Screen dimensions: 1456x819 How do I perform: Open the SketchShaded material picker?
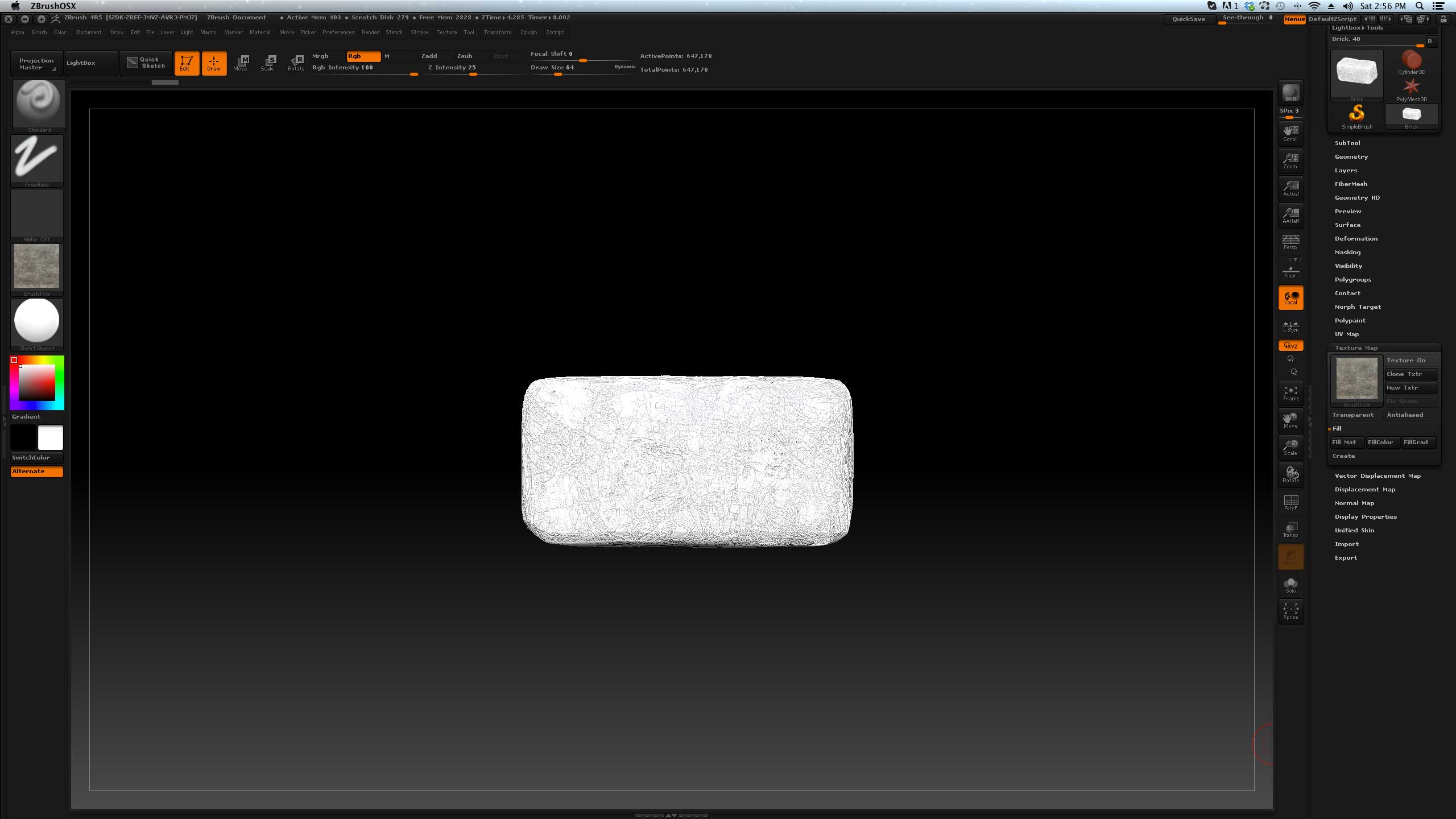tap(37, 325)
